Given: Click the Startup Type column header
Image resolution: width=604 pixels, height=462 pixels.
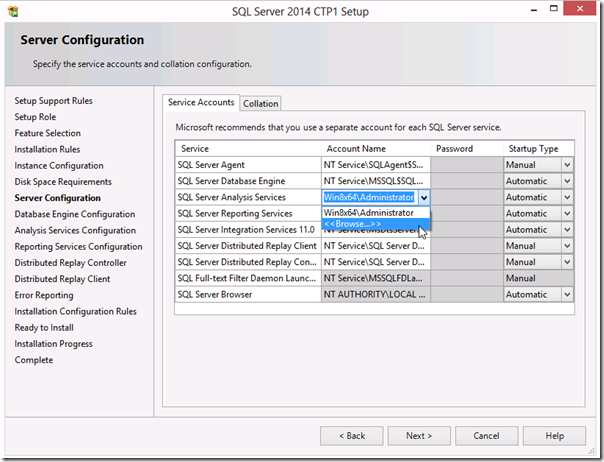Looking at the screenshot, I should point(539,149).
